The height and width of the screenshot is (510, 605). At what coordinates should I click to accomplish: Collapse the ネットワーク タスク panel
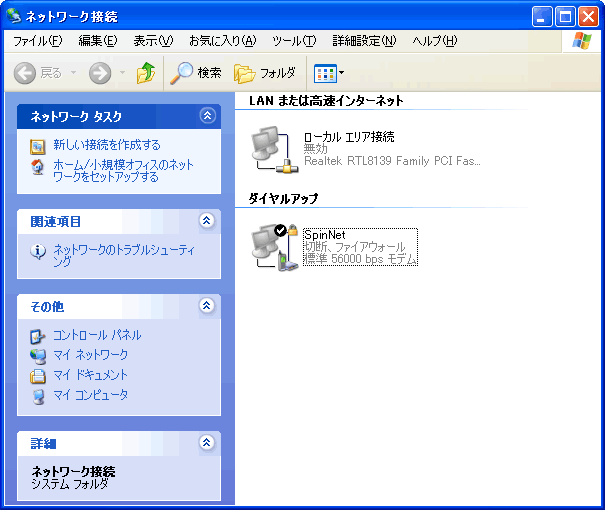click(208, 115)
